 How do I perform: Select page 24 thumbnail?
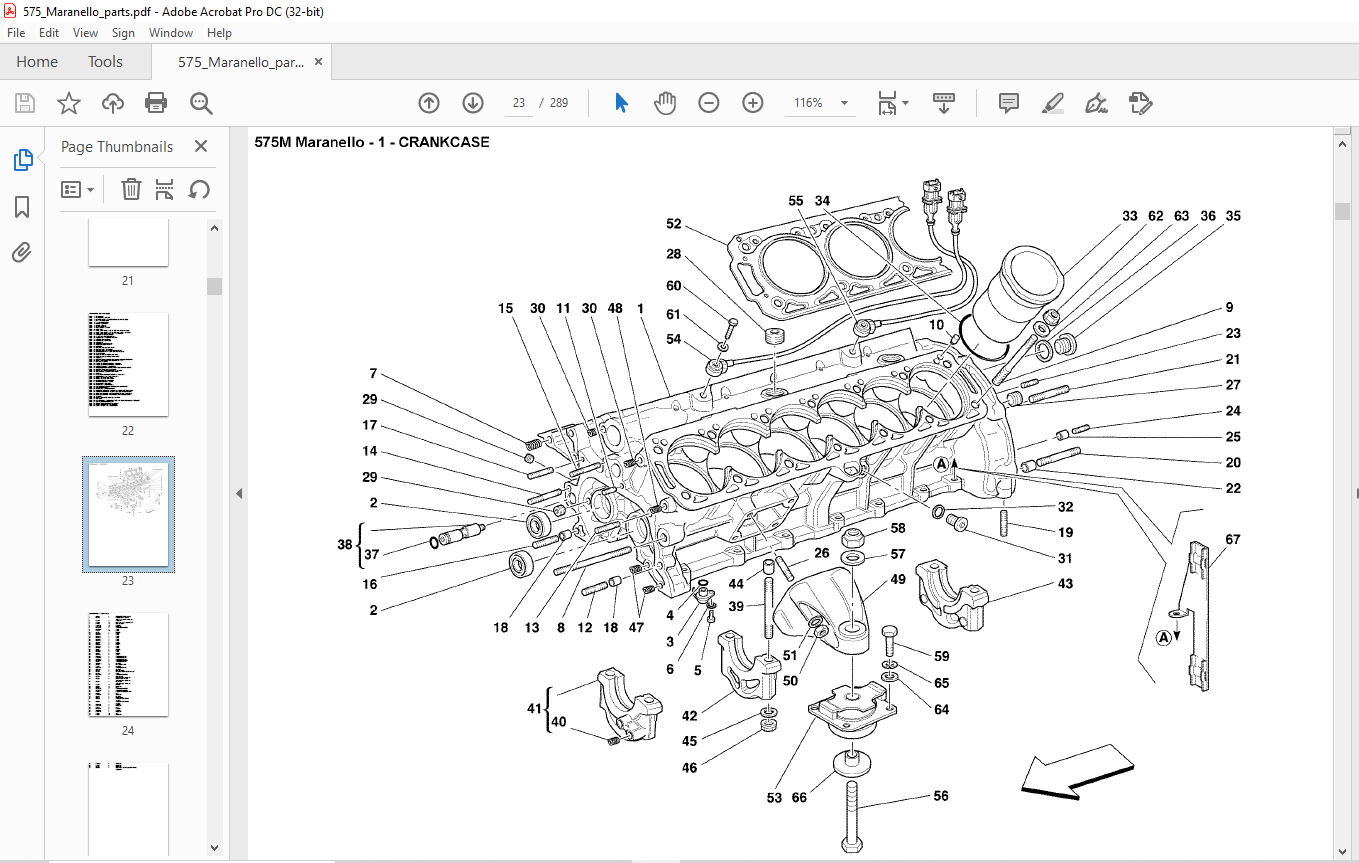point(128,664)
